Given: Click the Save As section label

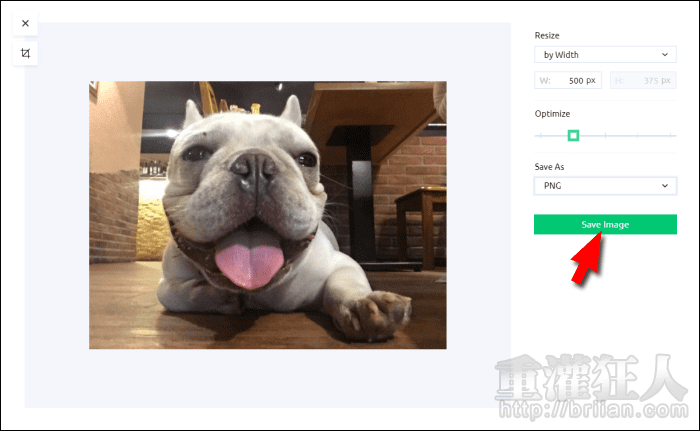Looking at the screenshot, I should click(551, 166).
